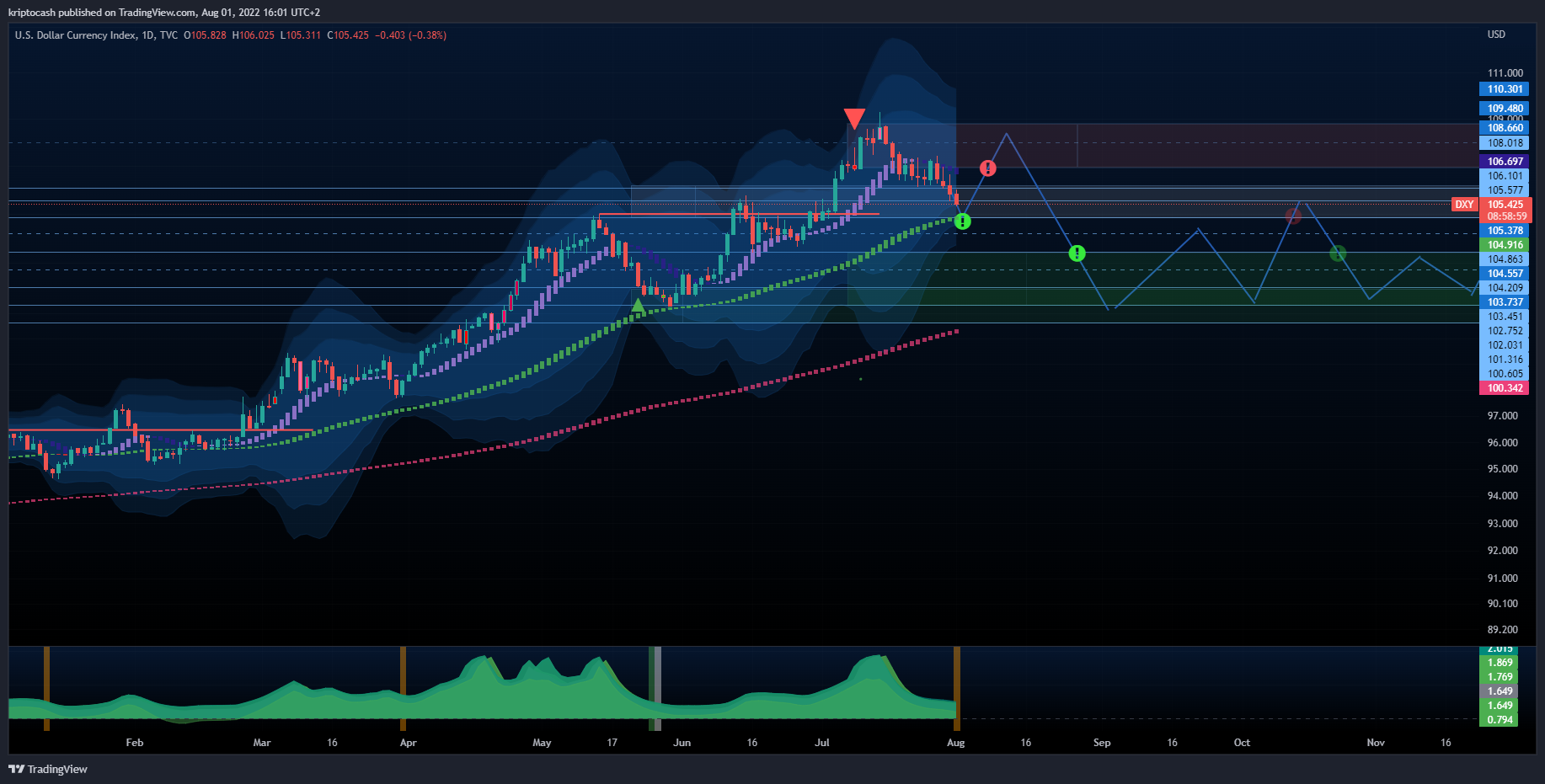Open the TradingView logo at bottom left
The image size is (1545, 784).
[48, 769]
